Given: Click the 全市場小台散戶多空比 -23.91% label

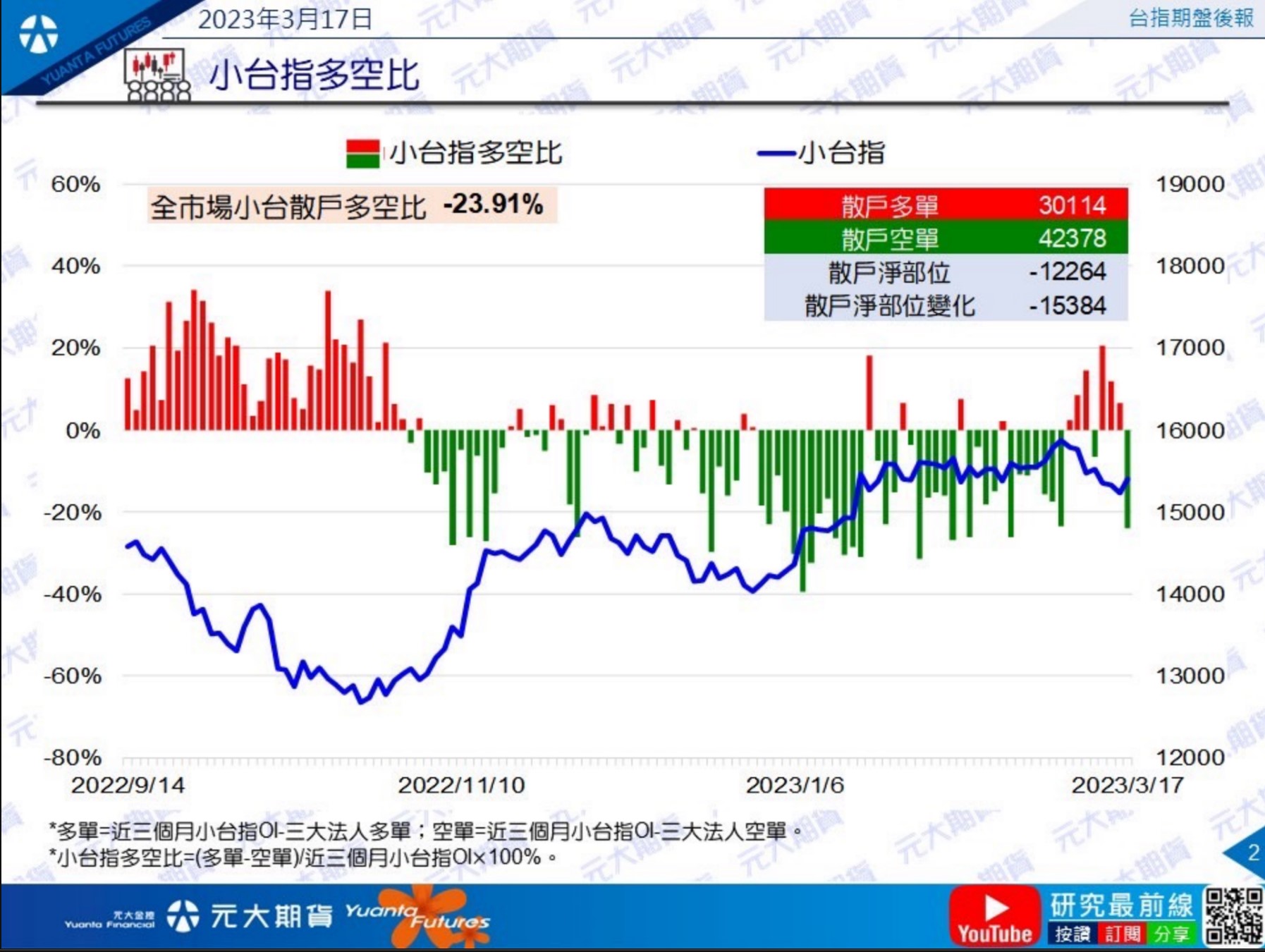Looking at the screenshot, I should (x=351, y=205).
